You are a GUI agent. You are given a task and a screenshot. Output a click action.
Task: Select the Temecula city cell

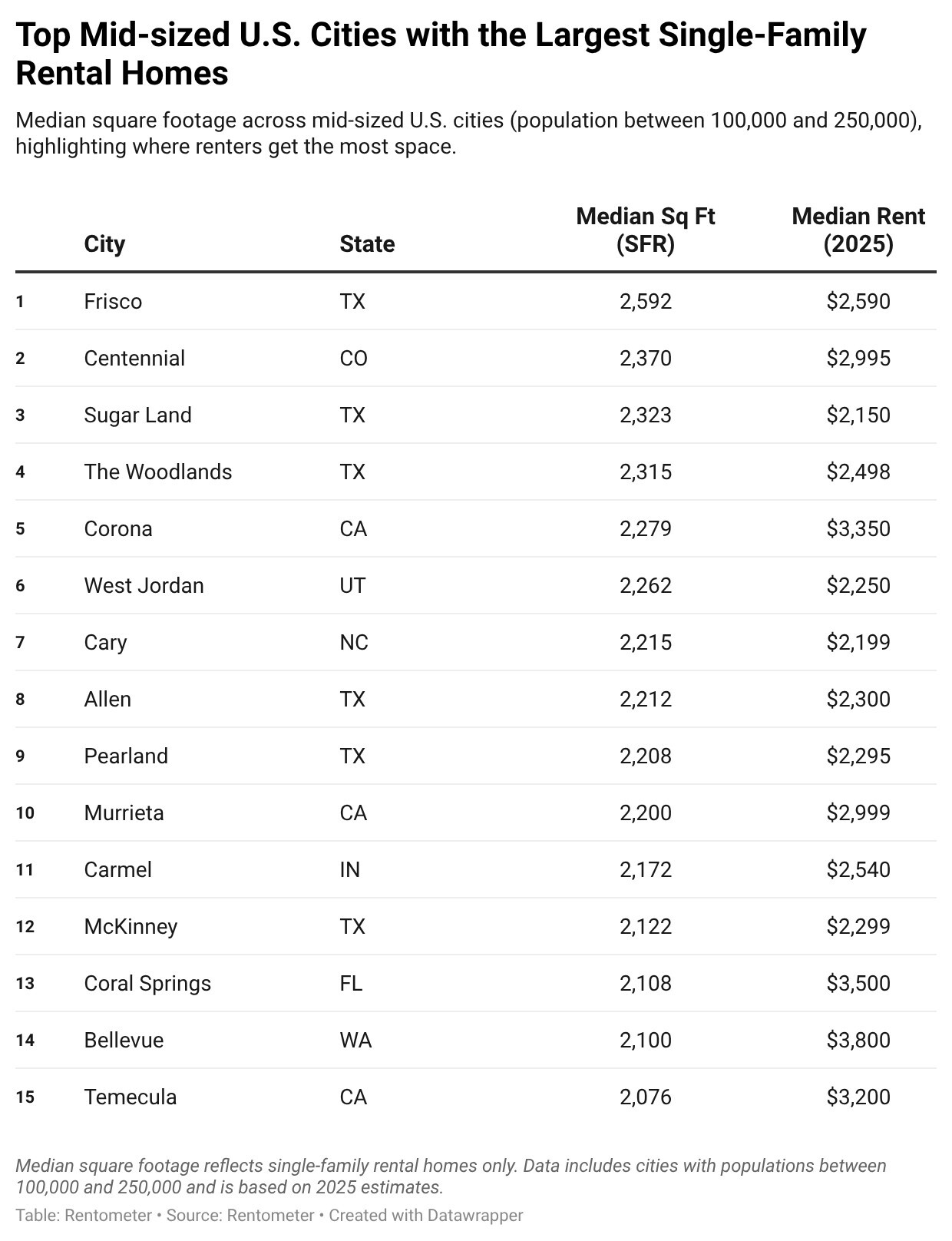[131, 1097]
